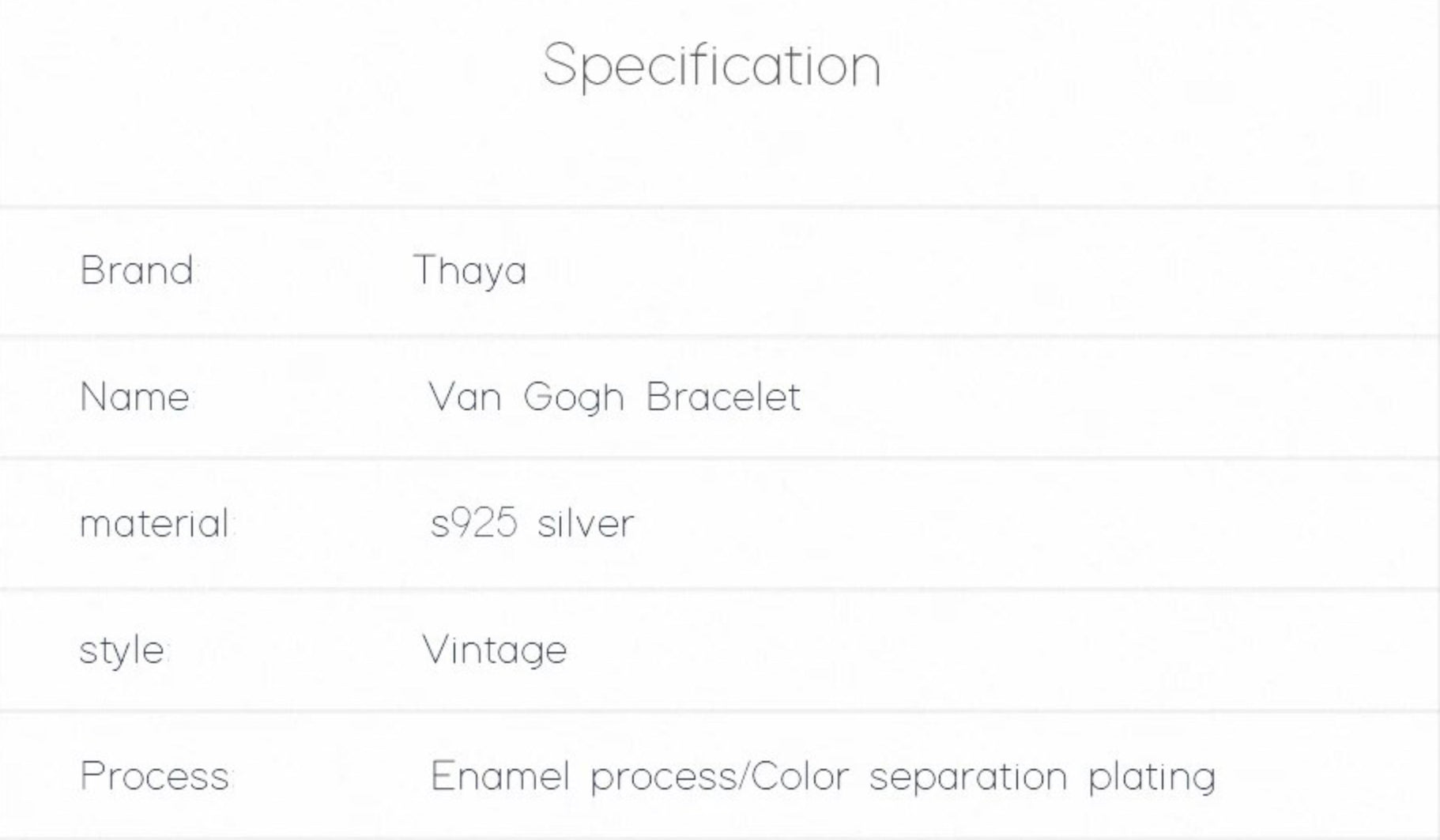
Task: Select the word Bracelet
Action: coord(723,396)
